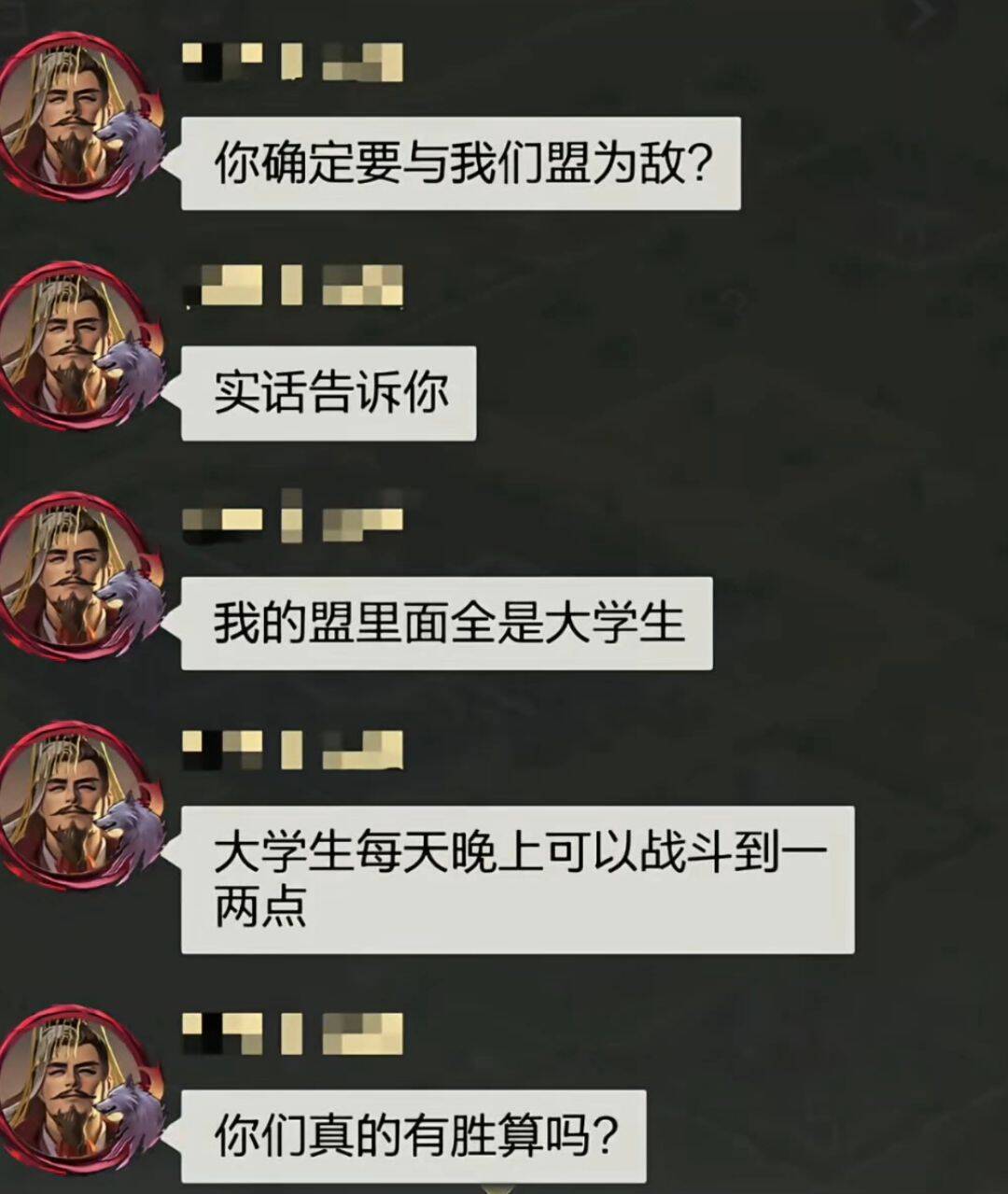Open the avatar next to '你们真的有胜算吗?'
The width and height of the screenshot is (1008, 1194).
point(82,1089)
